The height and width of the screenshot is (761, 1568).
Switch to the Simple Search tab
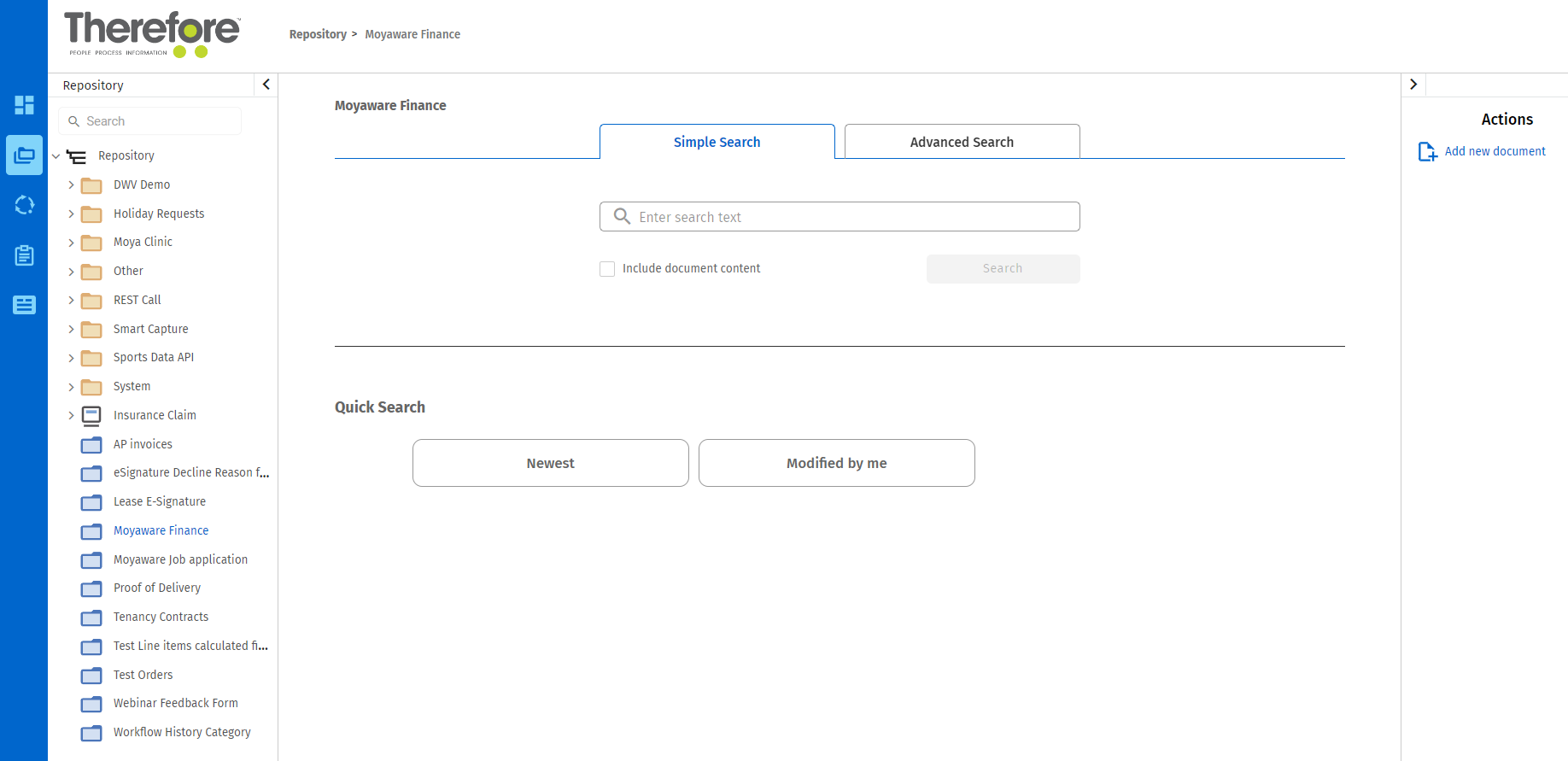click(x=717, y=142)
